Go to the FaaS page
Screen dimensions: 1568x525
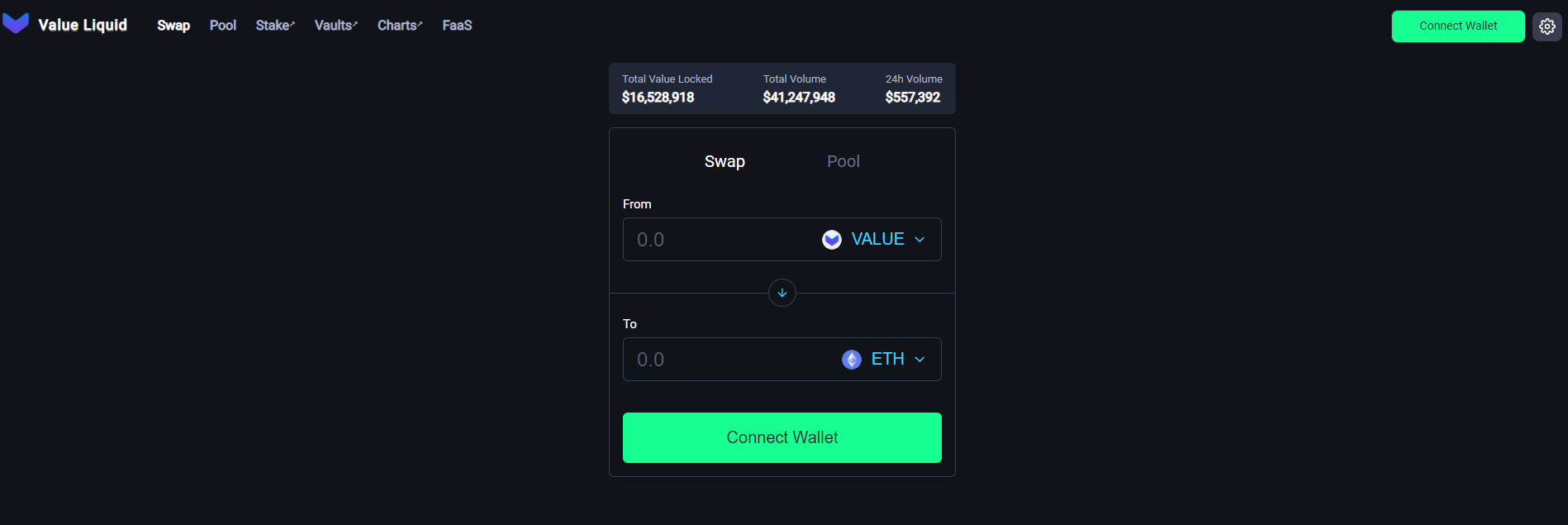pyautogui.click(x=457, y=26)
